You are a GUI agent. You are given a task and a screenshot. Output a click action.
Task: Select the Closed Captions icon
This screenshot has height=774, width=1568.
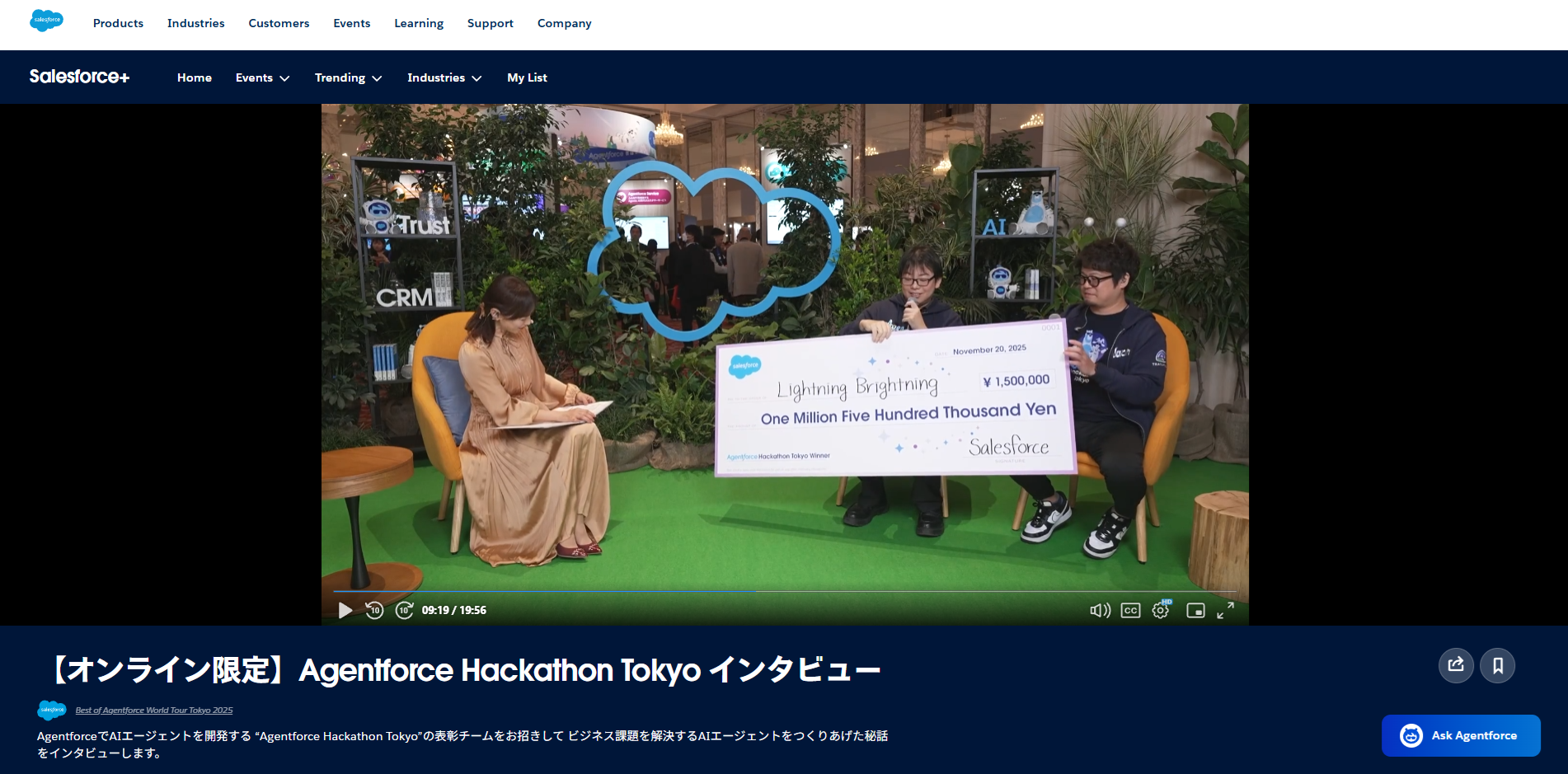pos(1129,610)
